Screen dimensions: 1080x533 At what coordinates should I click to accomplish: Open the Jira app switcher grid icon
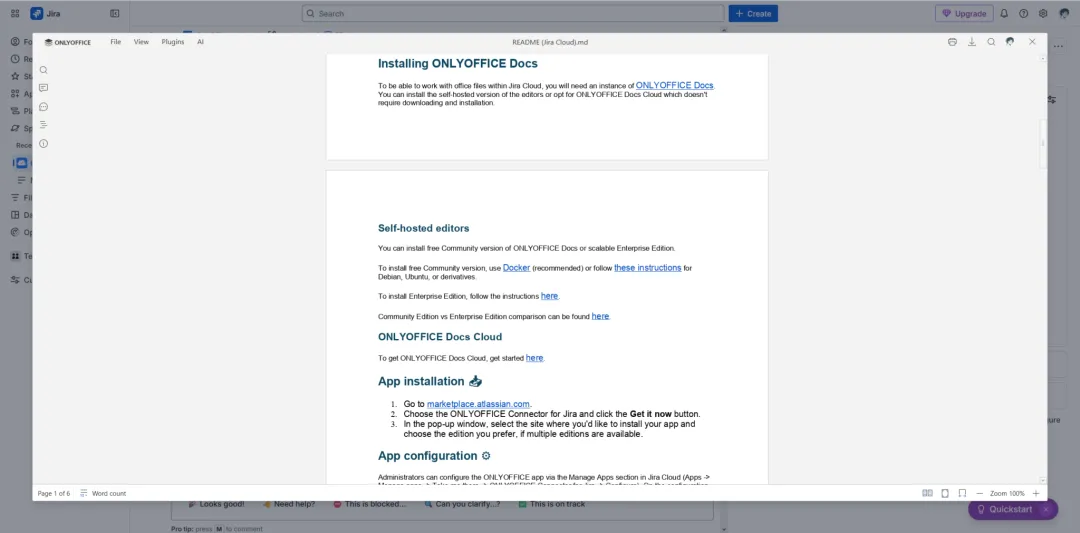(15, 13)
